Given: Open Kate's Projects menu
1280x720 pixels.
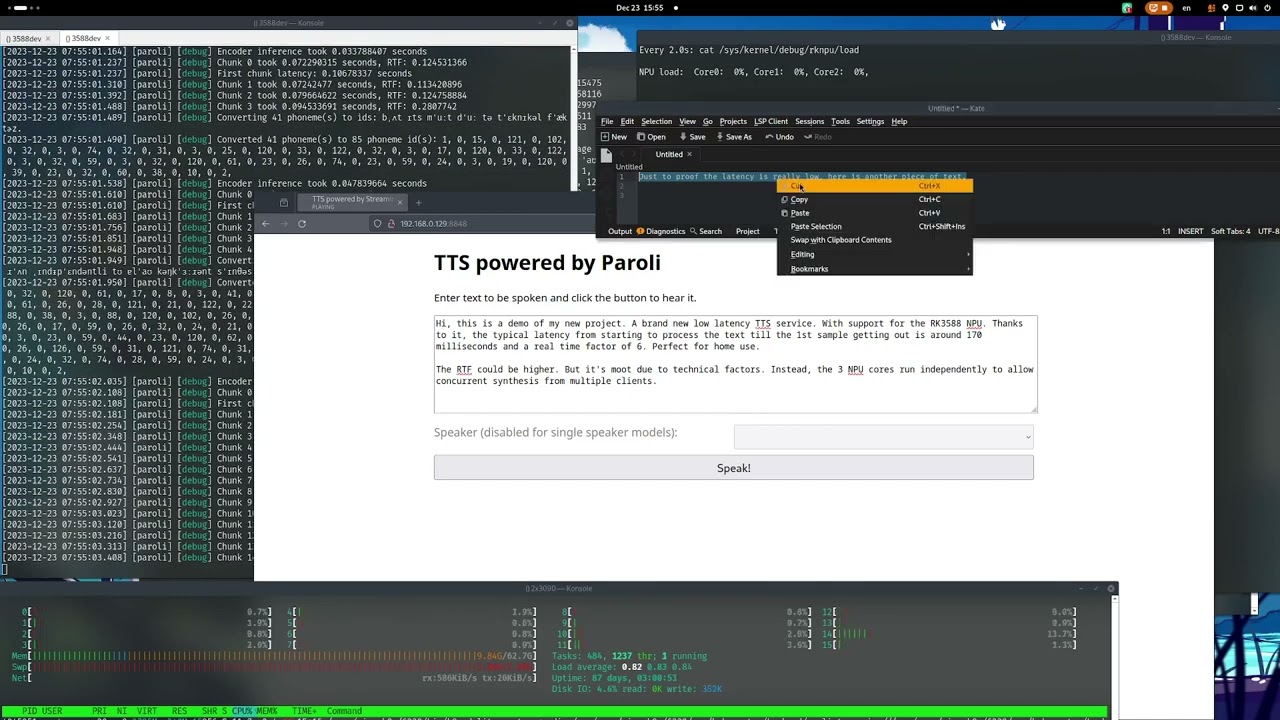Looking at the screenshot, I should [733, 122].
